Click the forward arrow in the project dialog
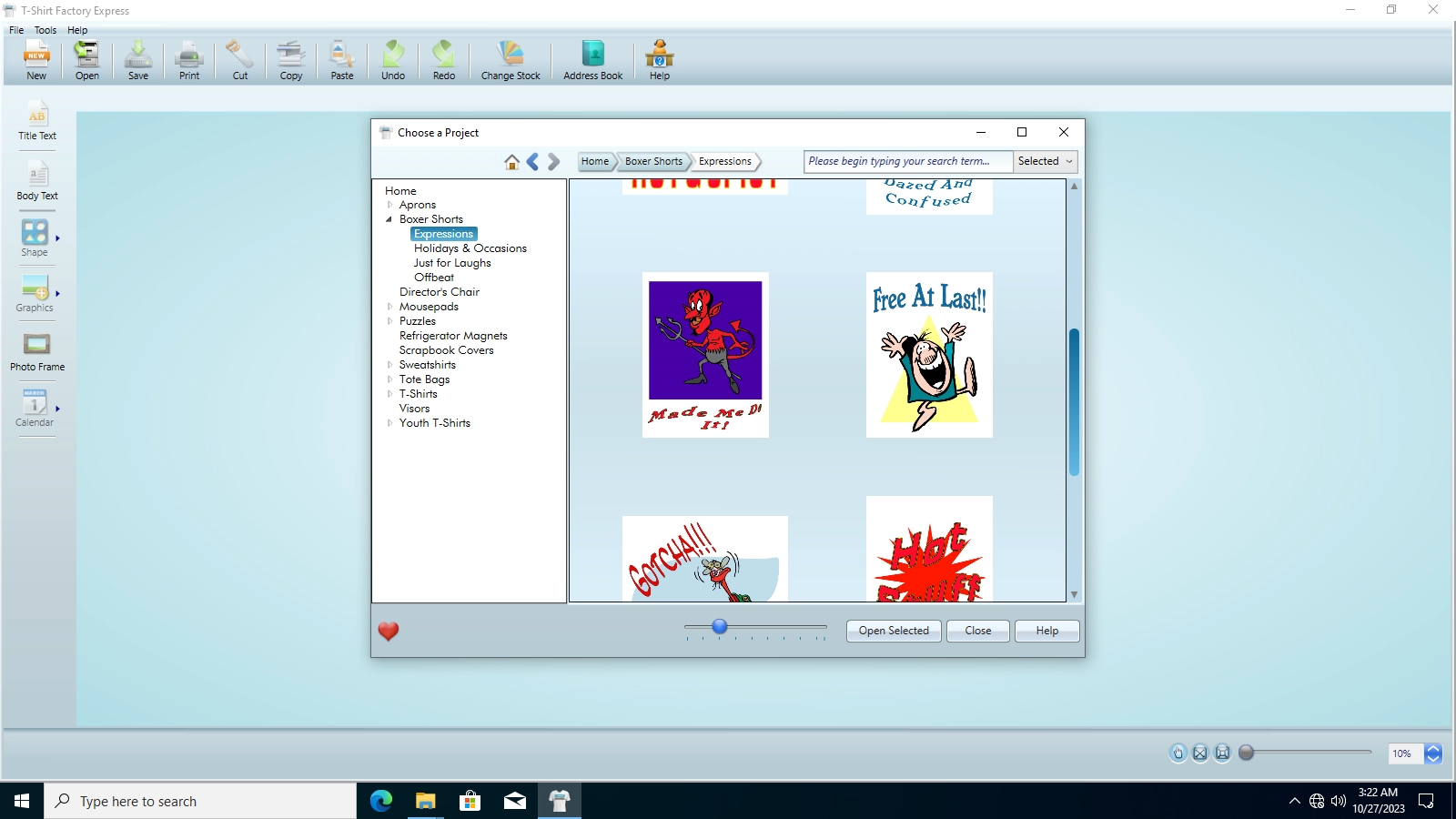The width and height of the screenshot is (1456, 819). click(x=553, y=162)
